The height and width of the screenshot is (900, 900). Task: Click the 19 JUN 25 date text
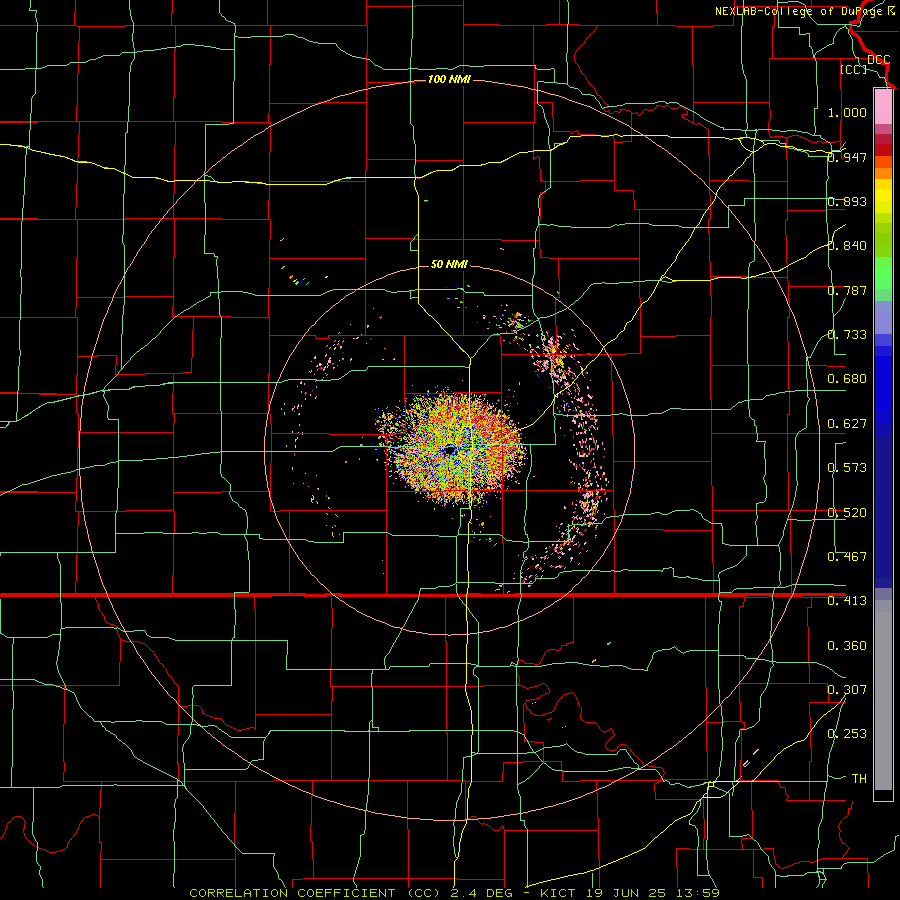point(627,893)
